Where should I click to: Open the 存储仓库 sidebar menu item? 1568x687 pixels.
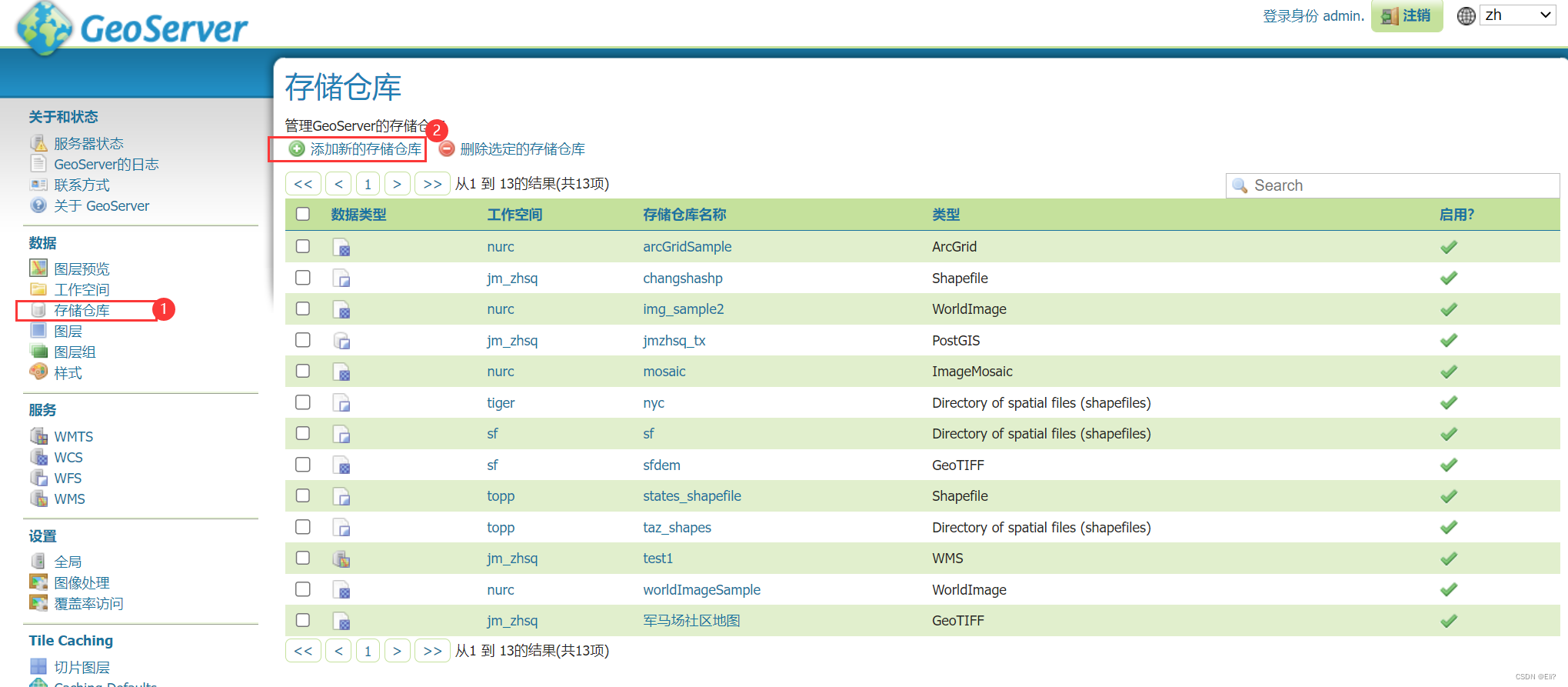[x=82, y=310]
